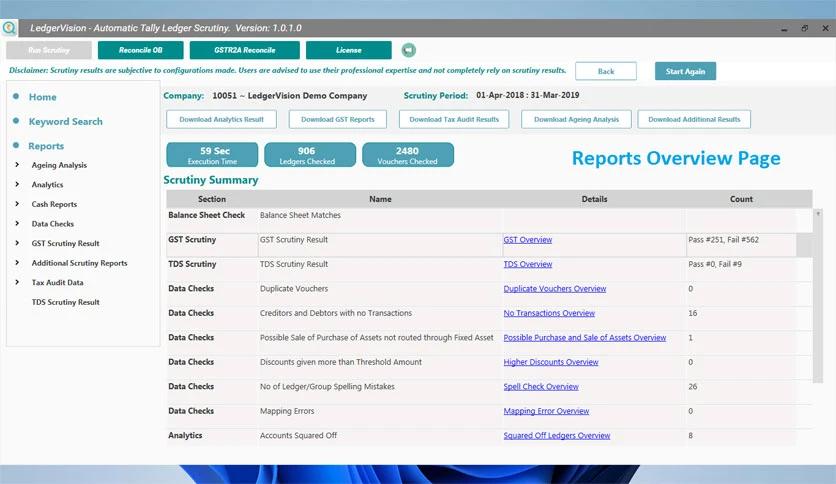Open Reconcile OB
This screenshot has height=484, width=836.
pyautogui.click(x=141, y=50)
